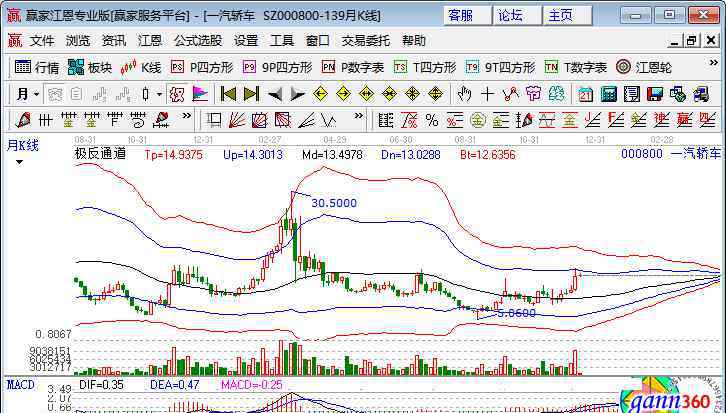Select the vertical lines tool icon
The width and height of the screenshot is (726, 413).
click(x=45, y=120)
